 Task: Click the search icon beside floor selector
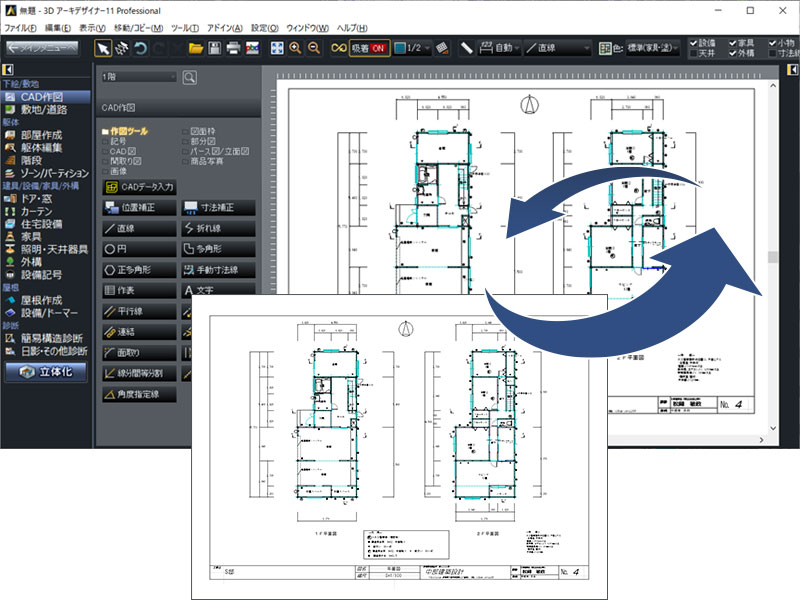(189, 76)
